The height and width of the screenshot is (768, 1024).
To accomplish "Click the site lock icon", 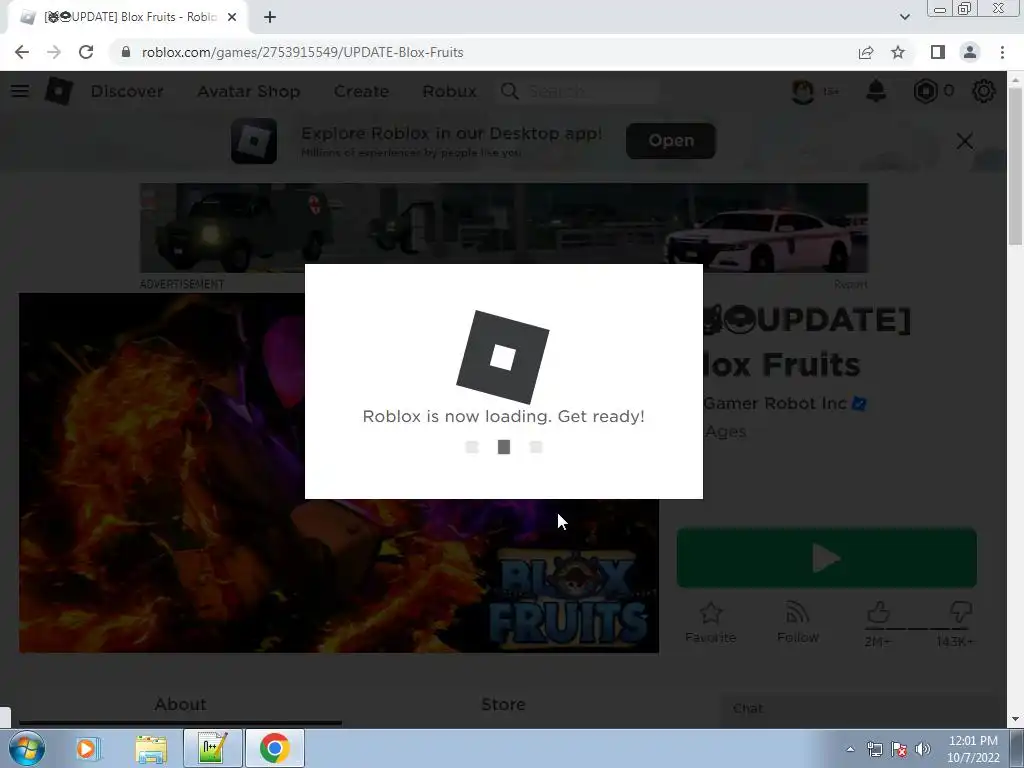I will tap(126, 52).
